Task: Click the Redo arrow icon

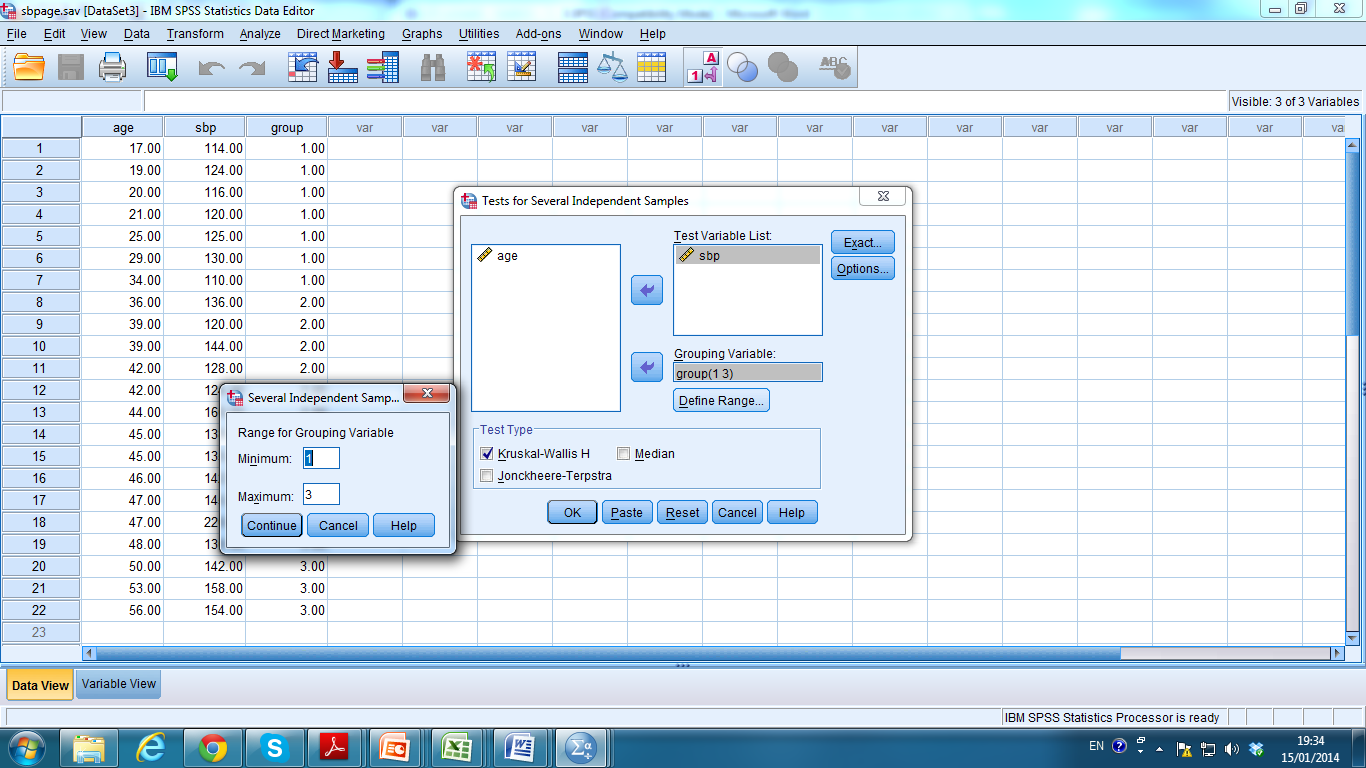Action: 252,68
